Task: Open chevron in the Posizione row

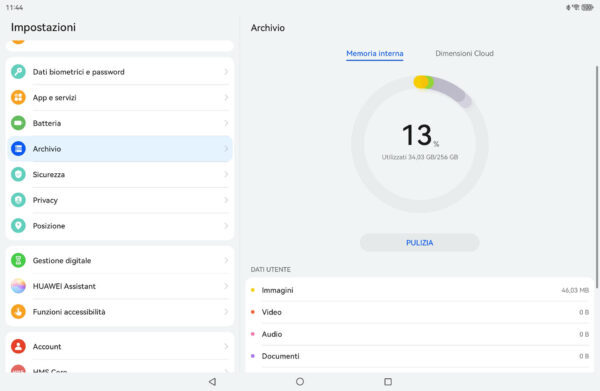Action: tap(226, 225)
